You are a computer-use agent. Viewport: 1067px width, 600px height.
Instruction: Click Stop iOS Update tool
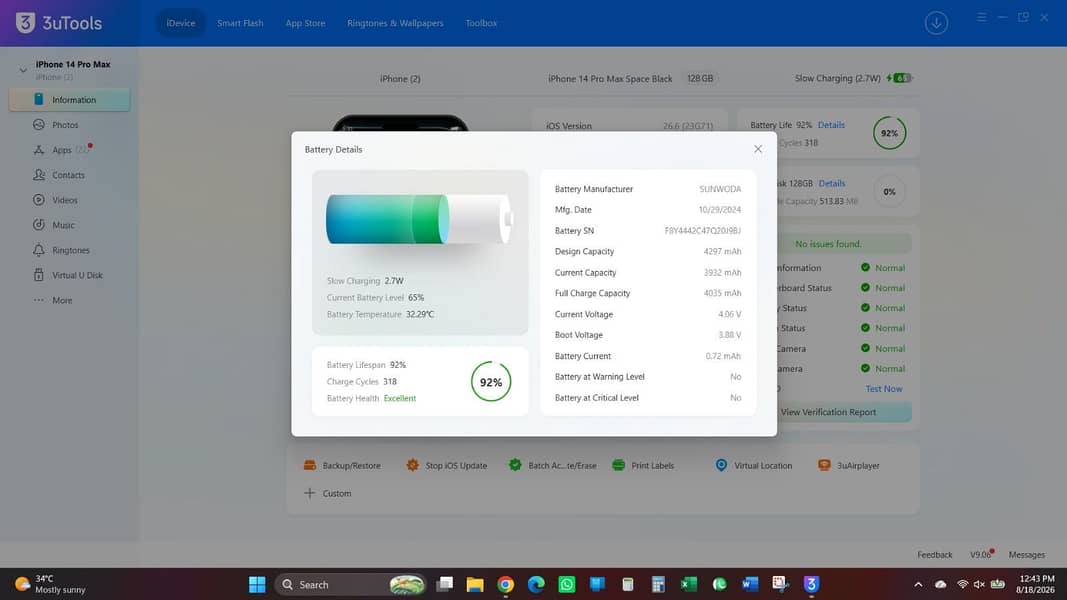[446, 466]
